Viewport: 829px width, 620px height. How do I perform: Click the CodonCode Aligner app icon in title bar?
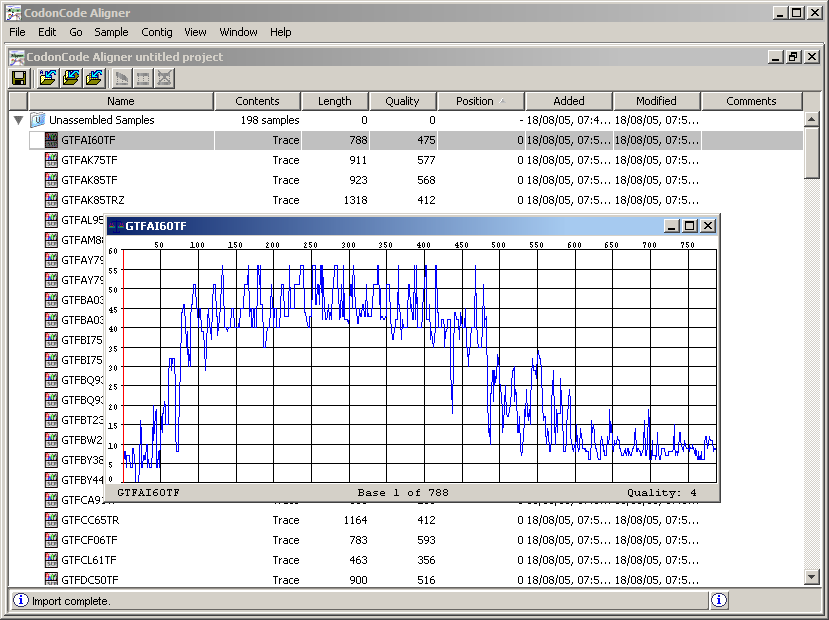point(13,13)
